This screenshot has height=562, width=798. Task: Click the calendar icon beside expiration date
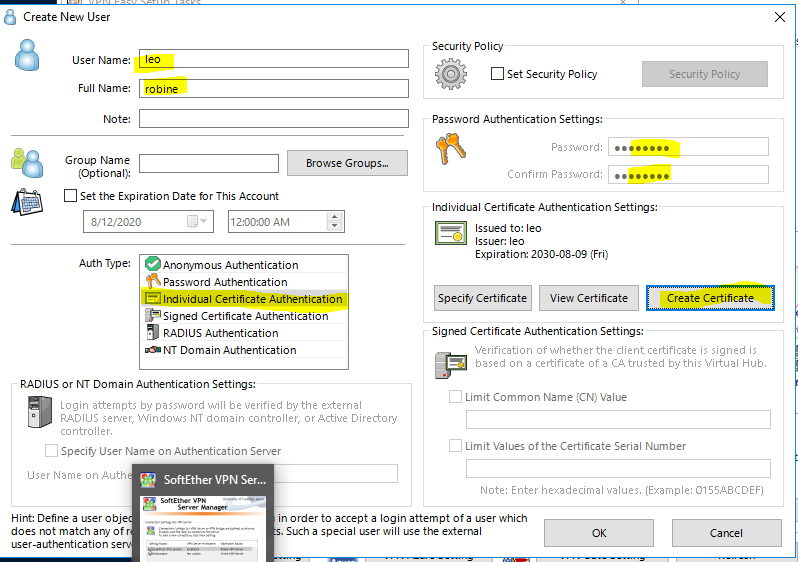[x=27, y=202]
